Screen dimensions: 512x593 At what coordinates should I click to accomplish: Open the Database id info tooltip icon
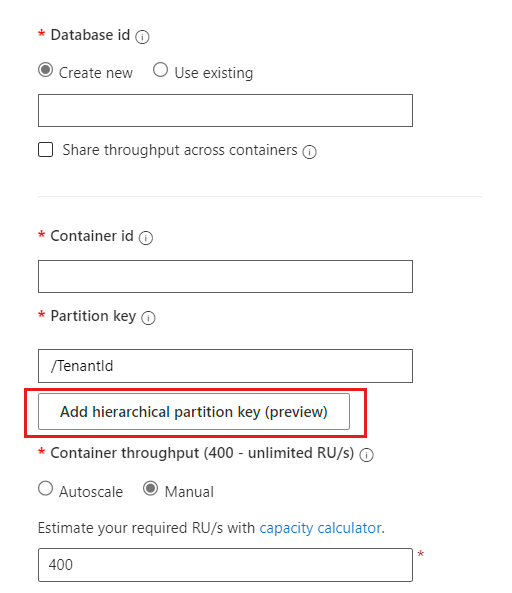coord(142,37)
